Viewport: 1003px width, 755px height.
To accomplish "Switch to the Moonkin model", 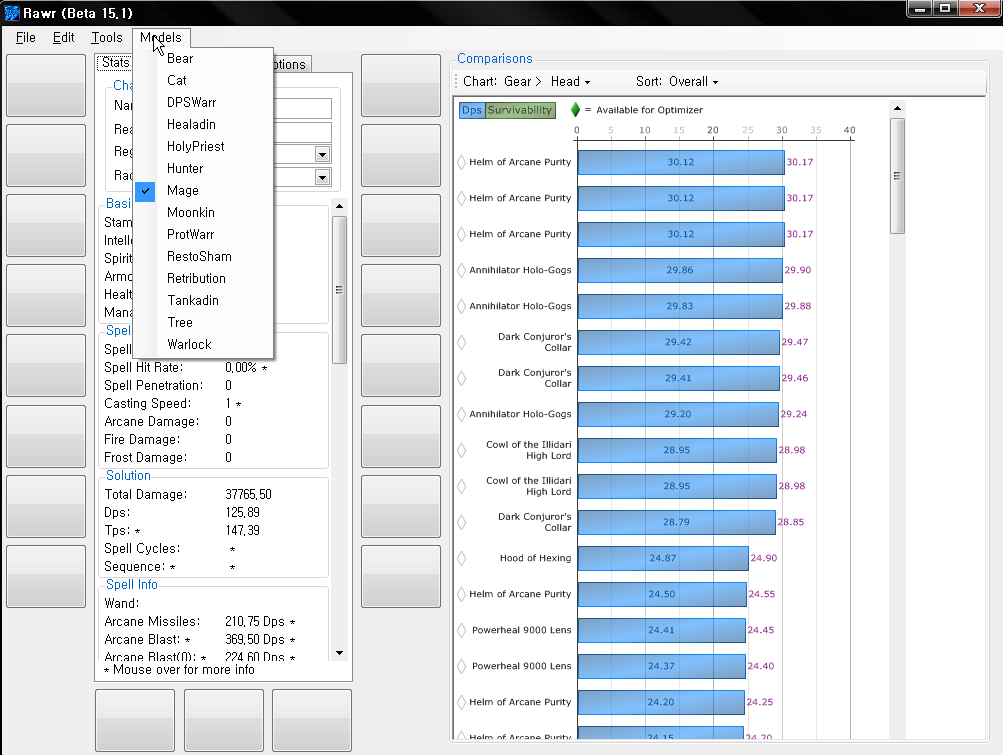I will [203, 212].
